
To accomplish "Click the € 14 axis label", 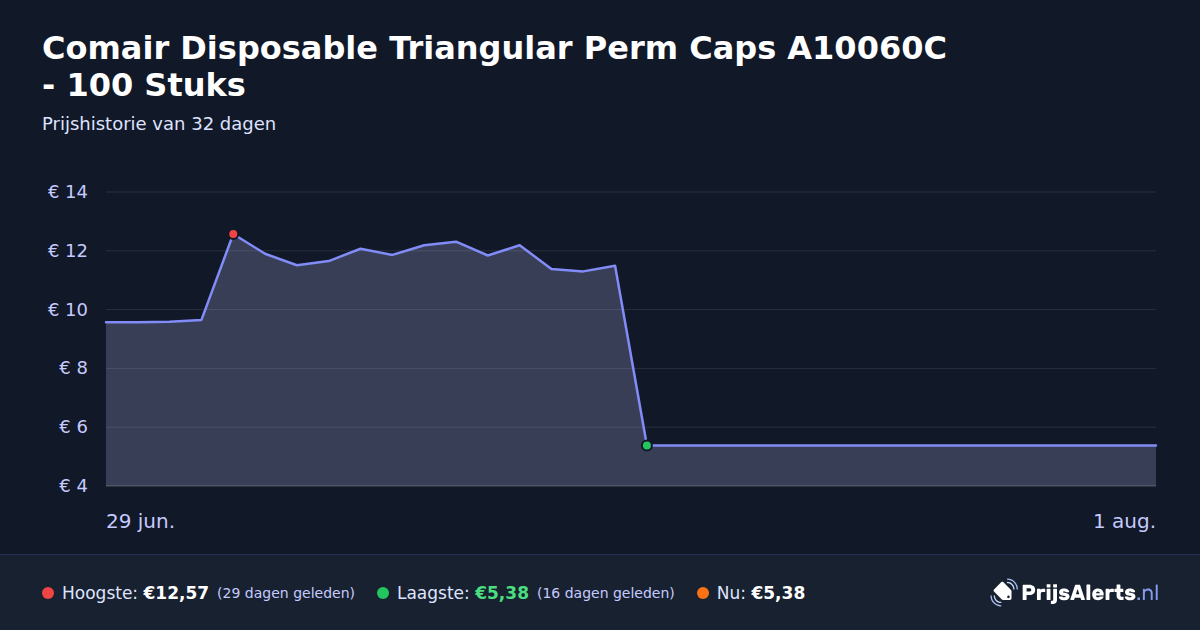I will 68,192.
